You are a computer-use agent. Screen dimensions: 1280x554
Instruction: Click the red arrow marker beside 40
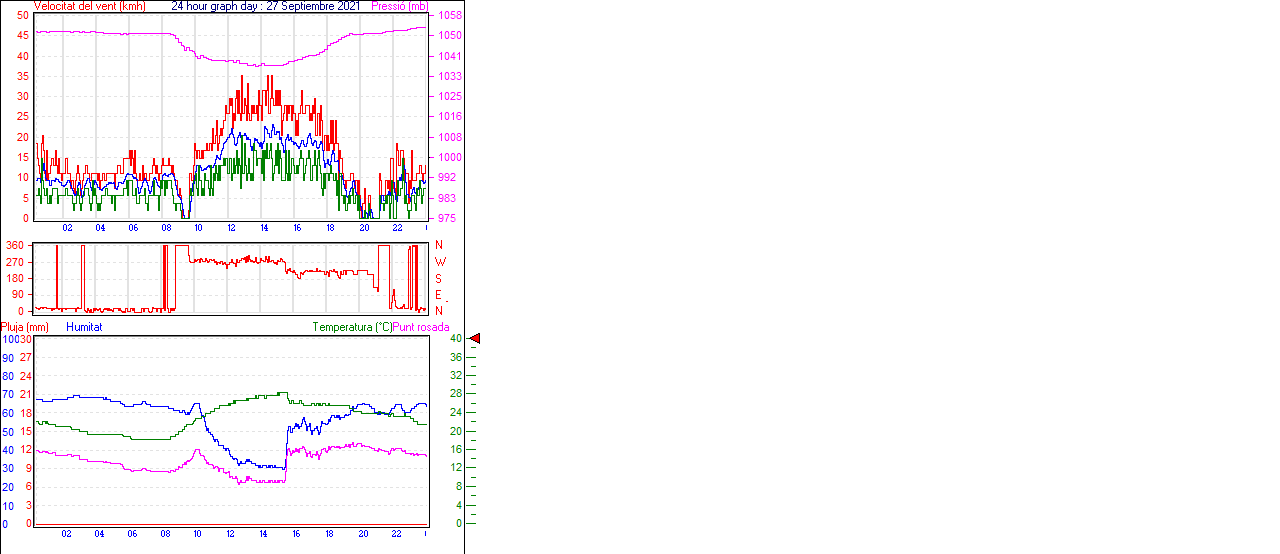[475, 339]
